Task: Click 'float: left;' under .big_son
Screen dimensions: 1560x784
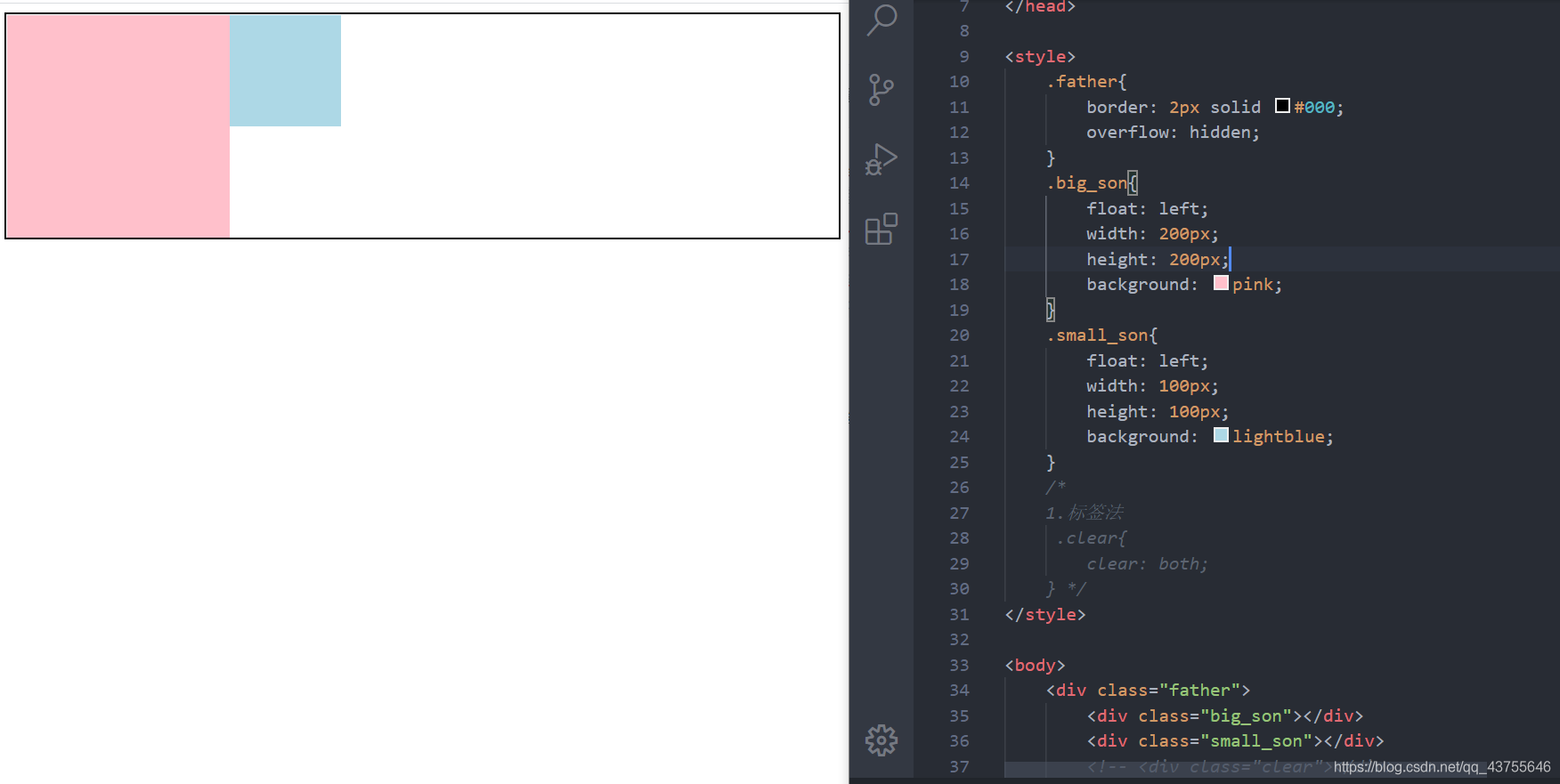Action: (x=1147, y=209)
